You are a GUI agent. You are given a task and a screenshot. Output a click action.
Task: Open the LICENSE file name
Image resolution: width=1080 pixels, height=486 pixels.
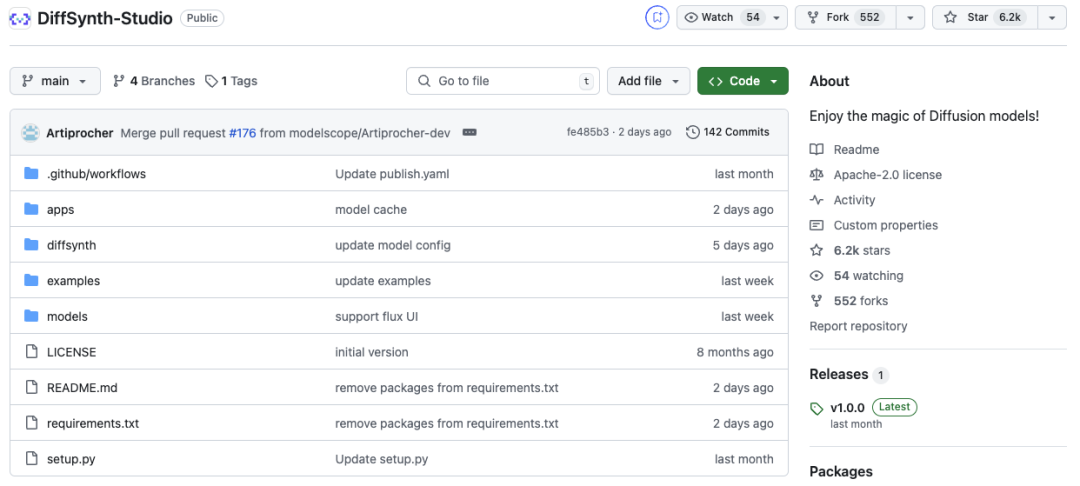pos(72,352)
